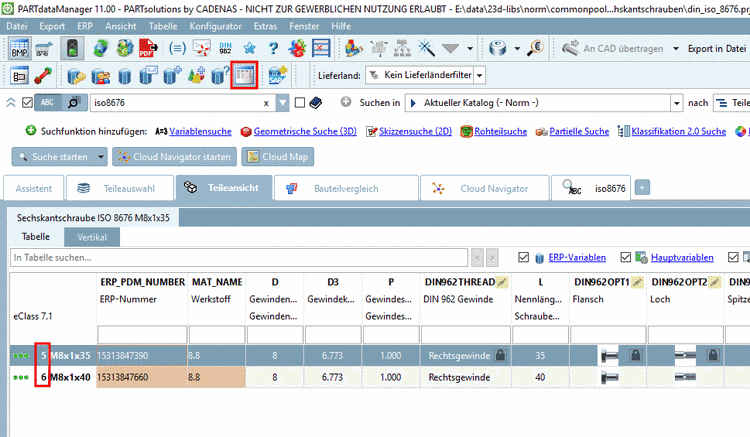750x437 pixels.
Task: Toggle the magnifier search mode button
Action: (x=74, y=102)
